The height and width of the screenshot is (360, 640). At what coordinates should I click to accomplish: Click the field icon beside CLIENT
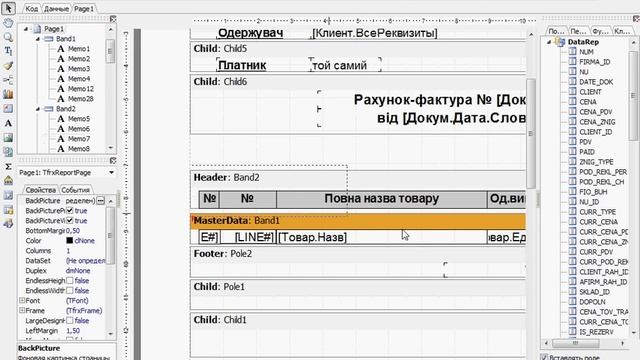pos(573,91)
